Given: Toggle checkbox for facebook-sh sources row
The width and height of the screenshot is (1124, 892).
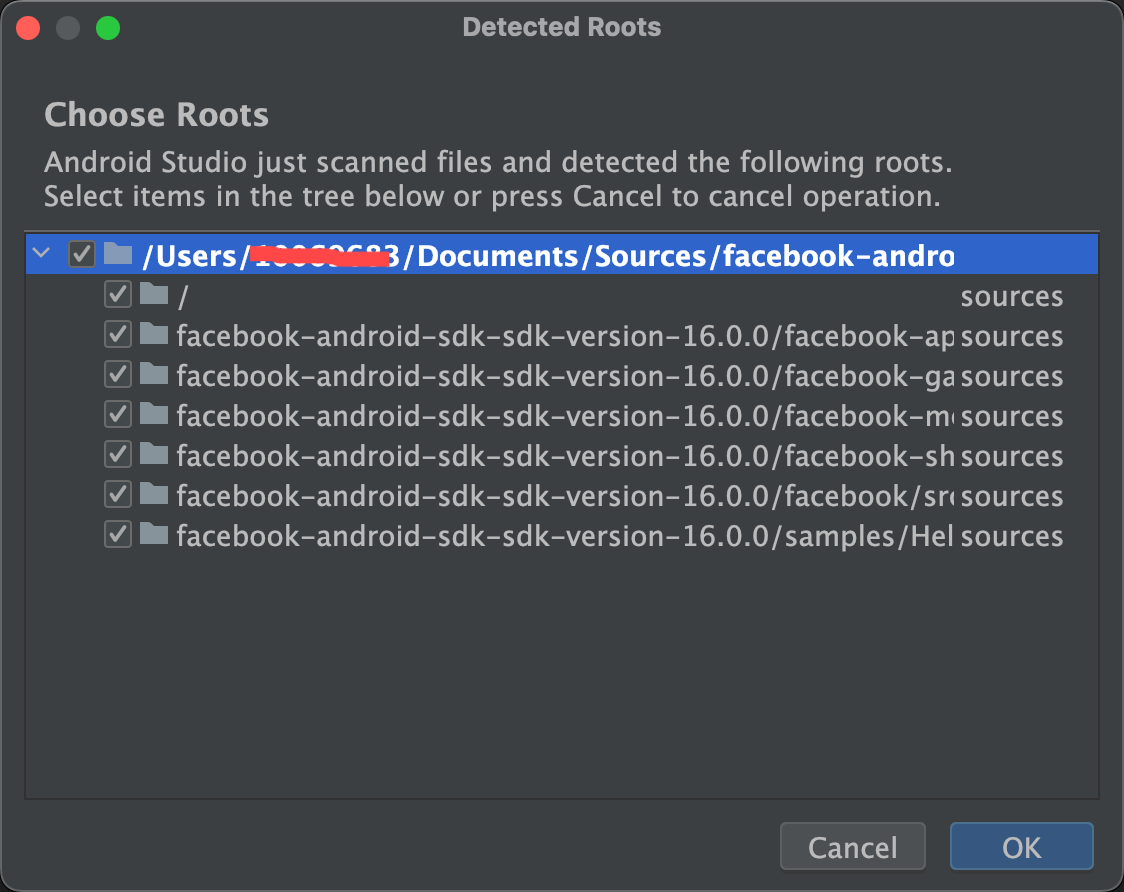Looking at the screenshot, I should pyautogui.click(x=118, y=455).
